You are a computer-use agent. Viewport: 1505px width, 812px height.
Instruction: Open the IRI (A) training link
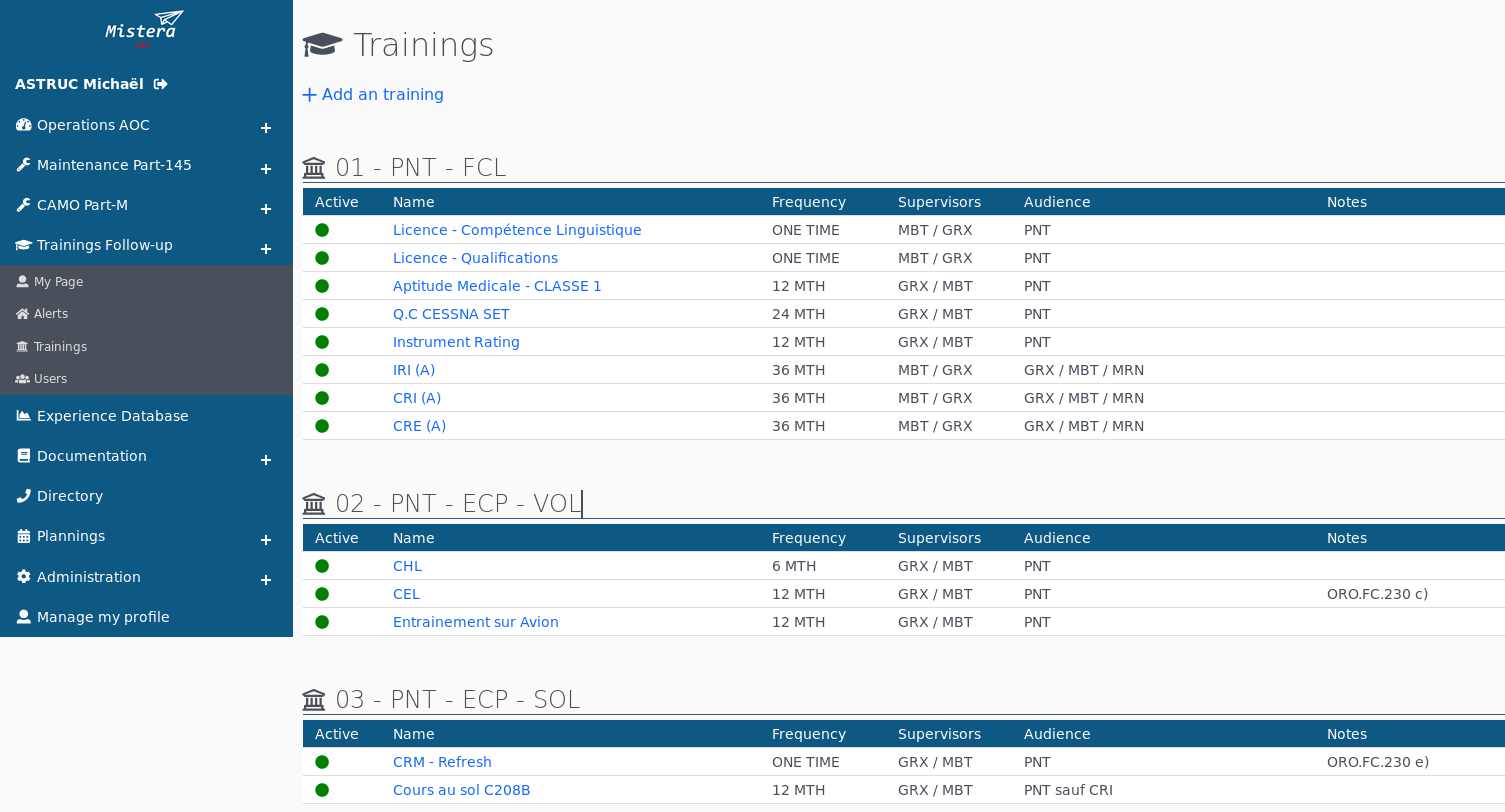(x=414, y=370)
